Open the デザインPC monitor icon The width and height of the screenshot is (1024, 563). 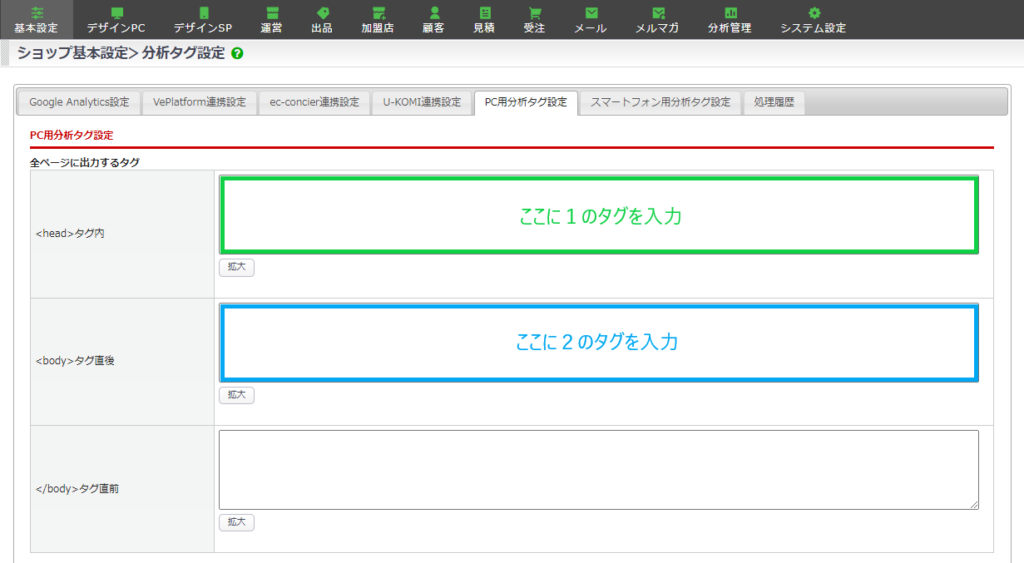pos(118,13)
